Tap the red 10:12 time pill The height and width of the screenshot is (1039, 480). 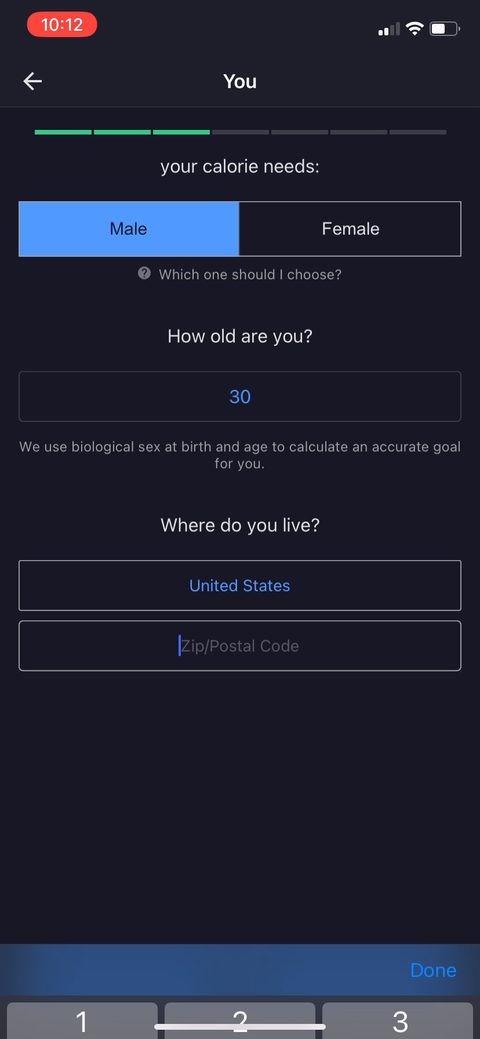(62, 25)
